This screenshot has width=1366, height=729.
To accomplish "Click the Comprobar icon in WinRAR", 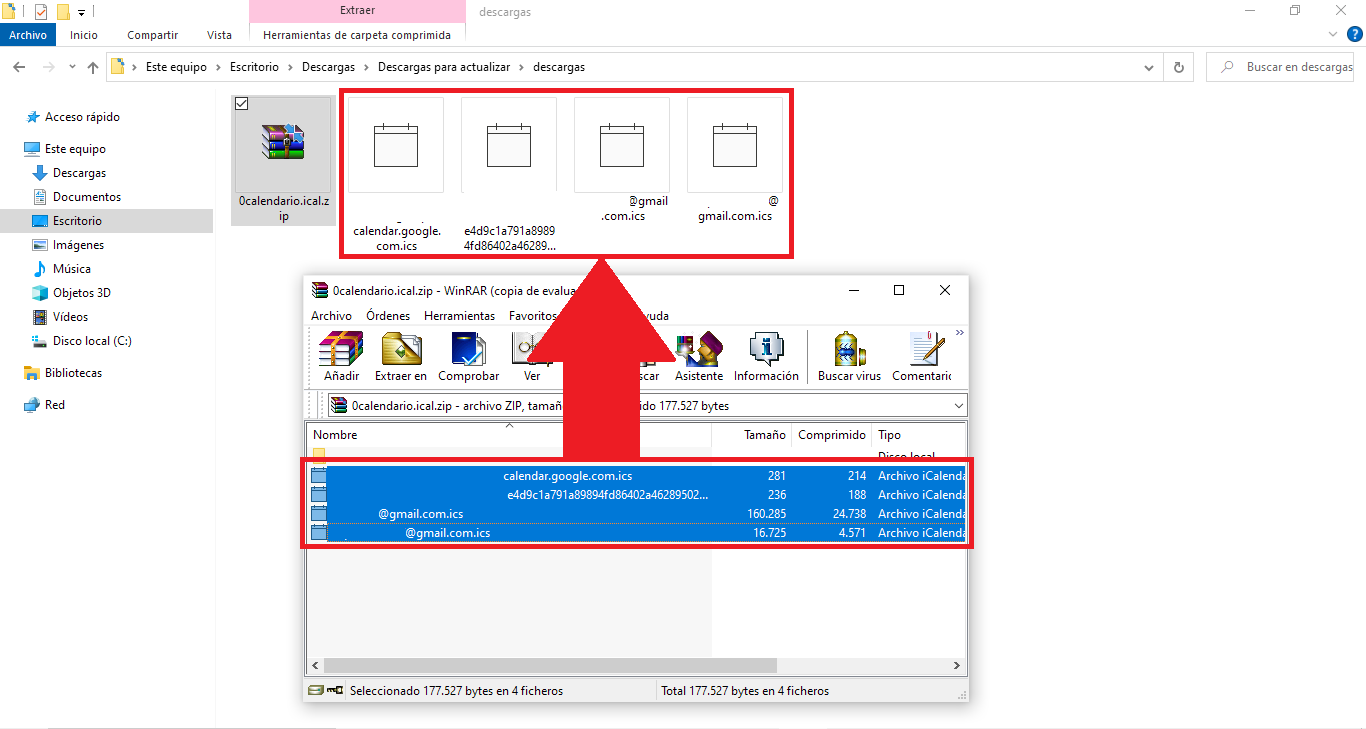I will click(x=468, y=357).
